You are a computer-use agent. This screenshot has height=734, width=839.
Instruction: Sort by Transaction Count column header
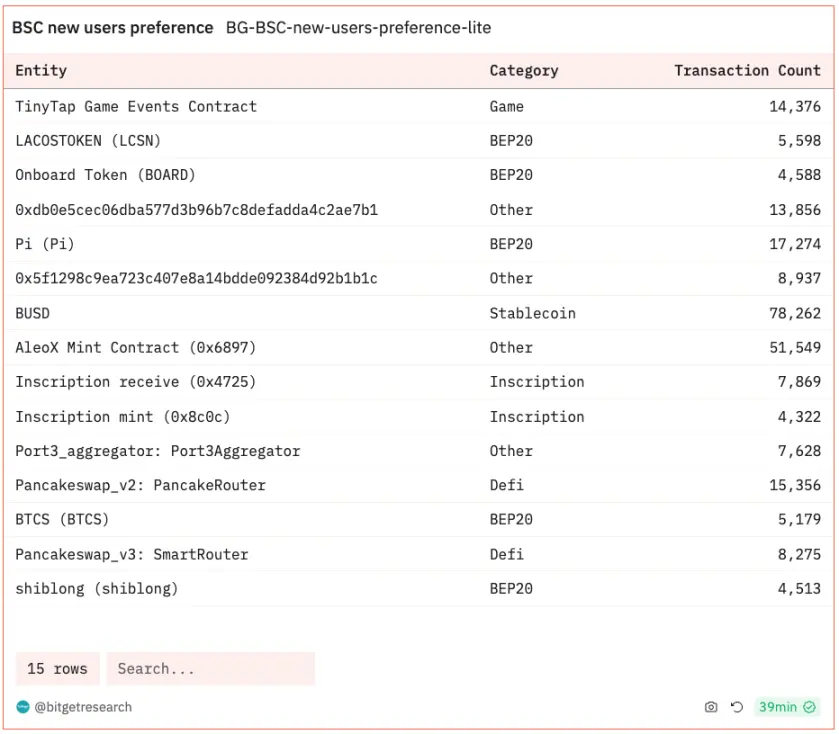747,71
